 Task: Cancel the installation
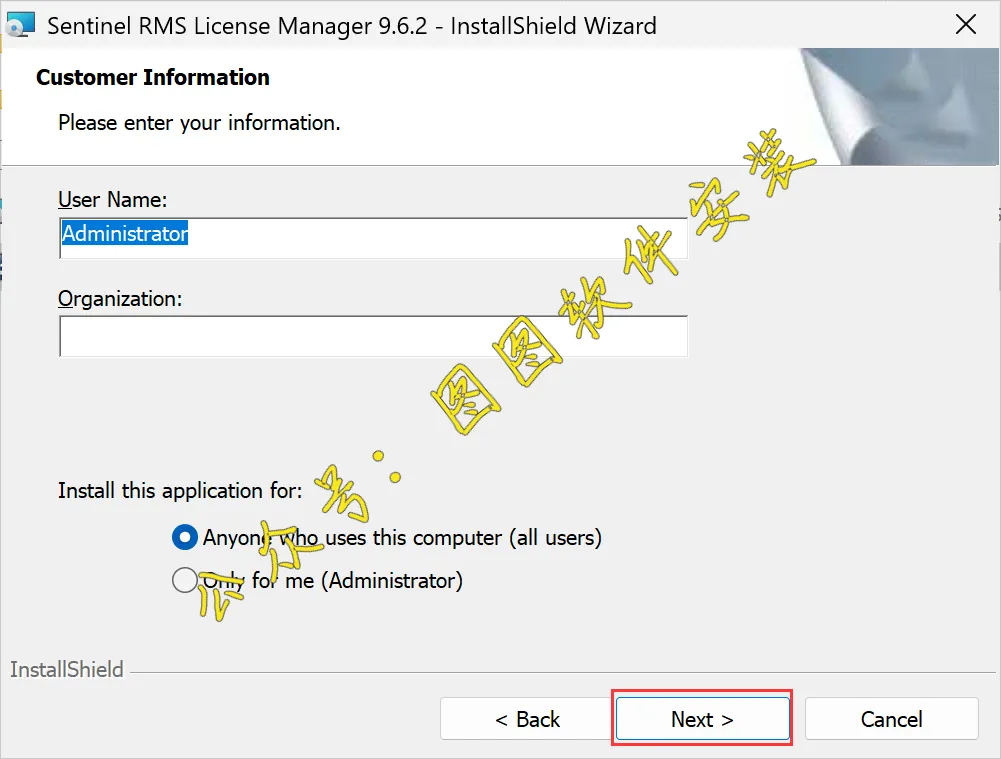point(892,719)
